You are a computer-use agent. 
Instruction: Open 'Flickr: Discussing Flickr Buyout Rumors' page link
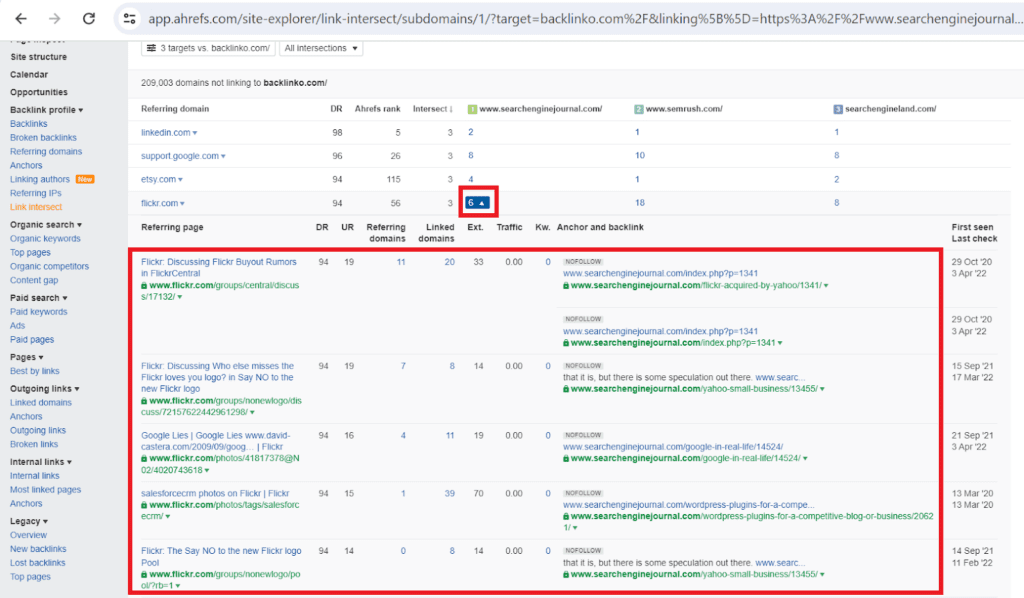click(x=219, y=268)
